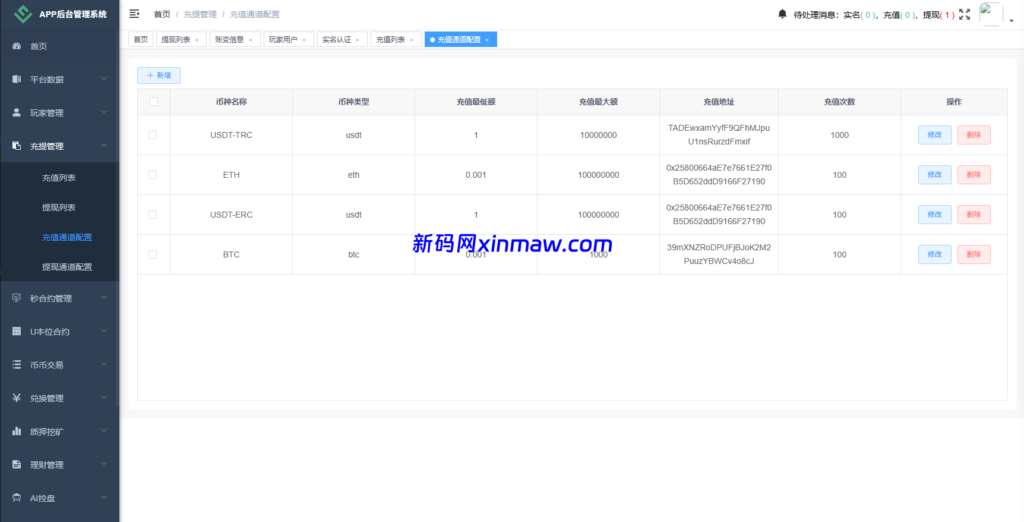Click the BTC address 39mXNZRoDPUFjBJoK2M2 cell
Screen dimensions: 1024x522
(x=718, y=254)
